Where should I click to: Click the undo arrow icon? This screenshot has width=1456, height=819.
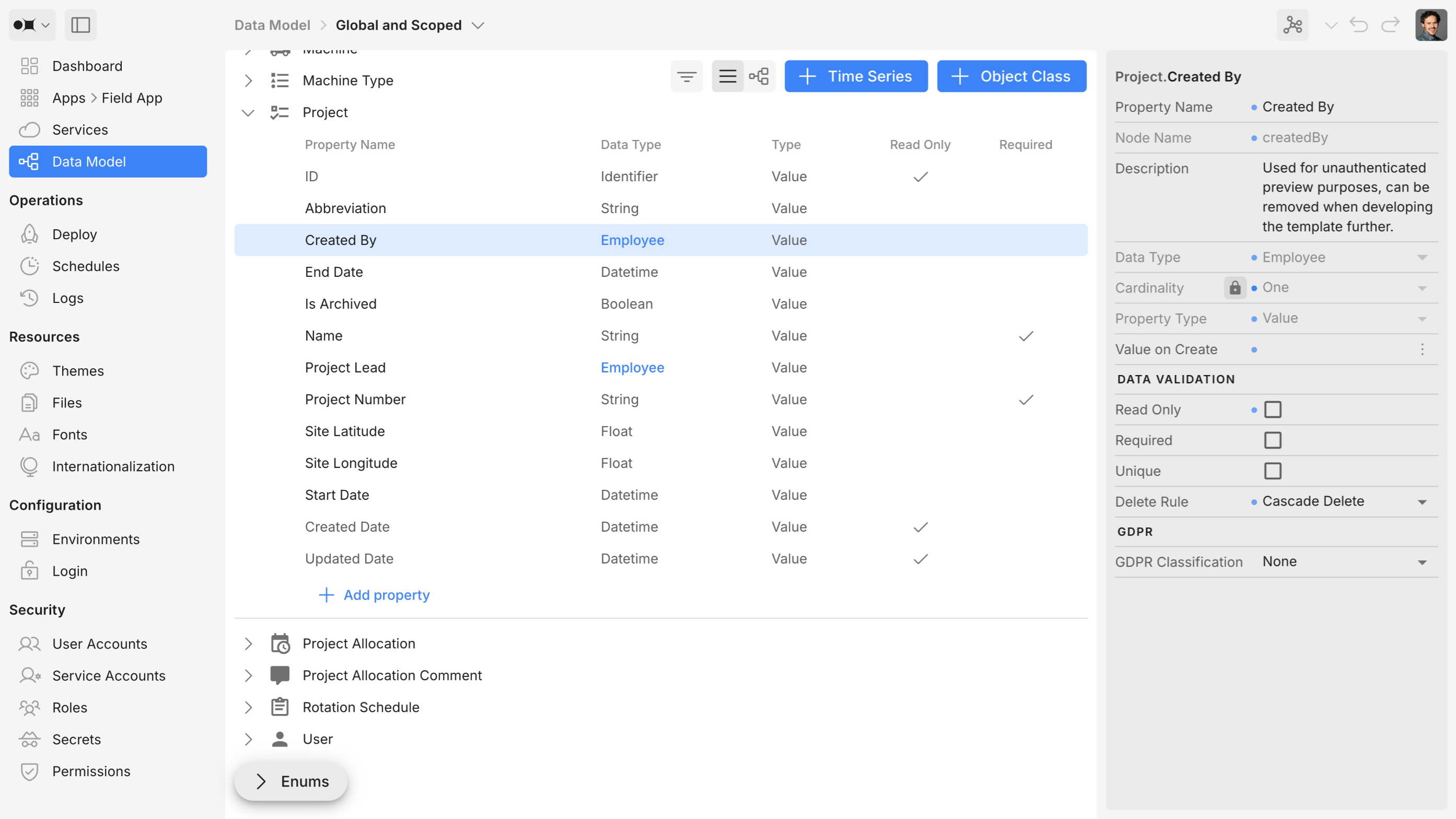coord(1358,25)
